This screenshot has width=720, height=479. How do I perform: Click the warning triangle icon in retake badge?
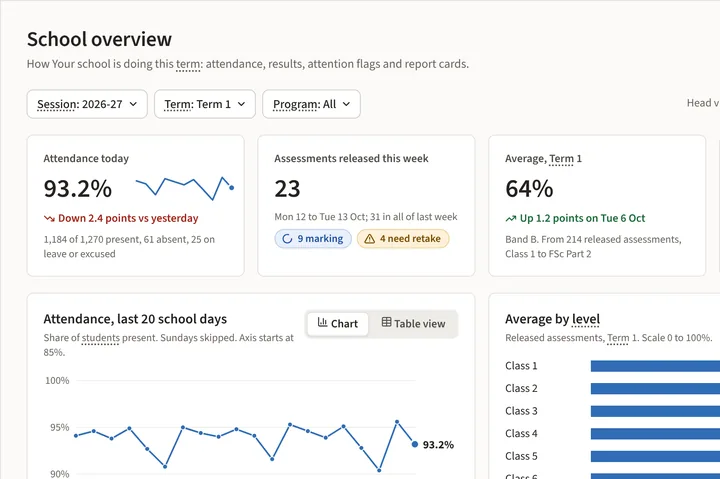(370, 239)
